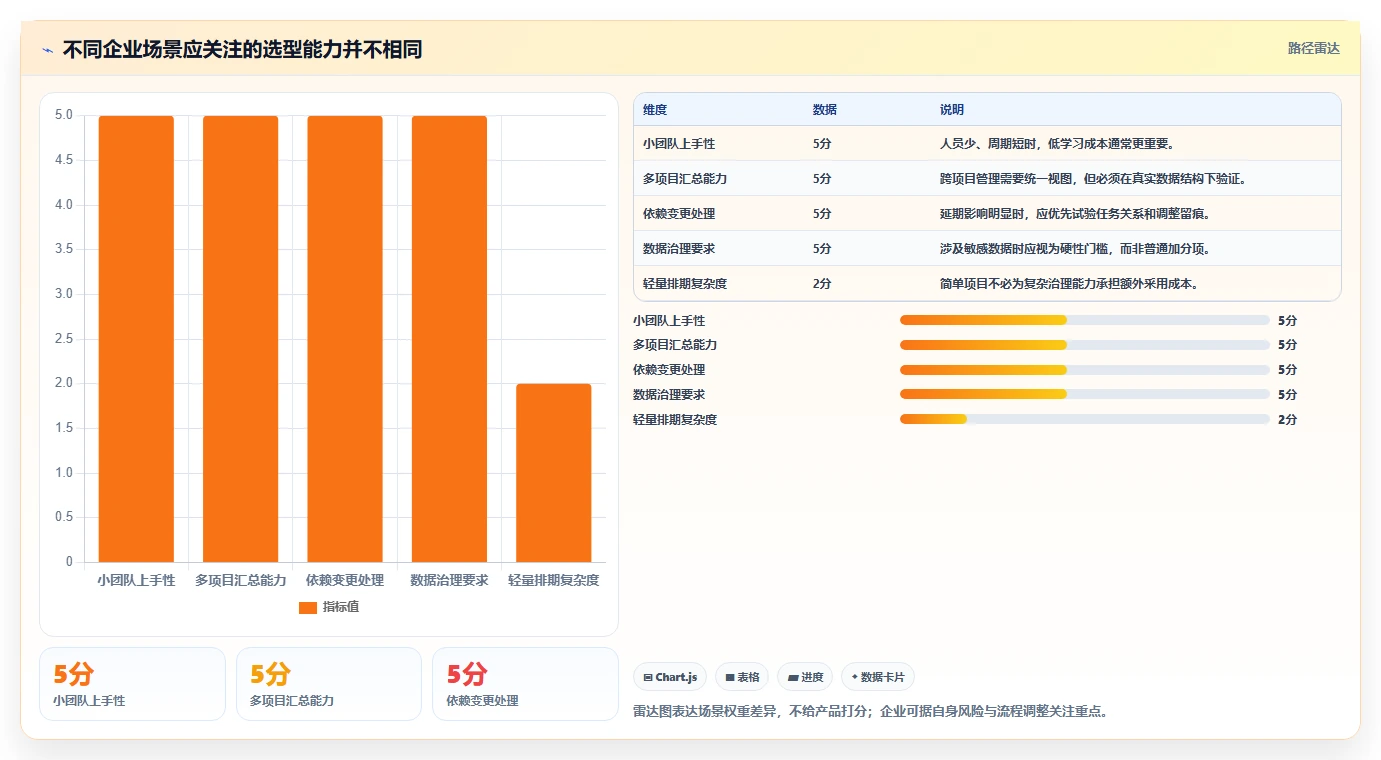Screen dimensions: 1381x760
Task: Select the Chart.js tag chip
Action: point(670,677)
